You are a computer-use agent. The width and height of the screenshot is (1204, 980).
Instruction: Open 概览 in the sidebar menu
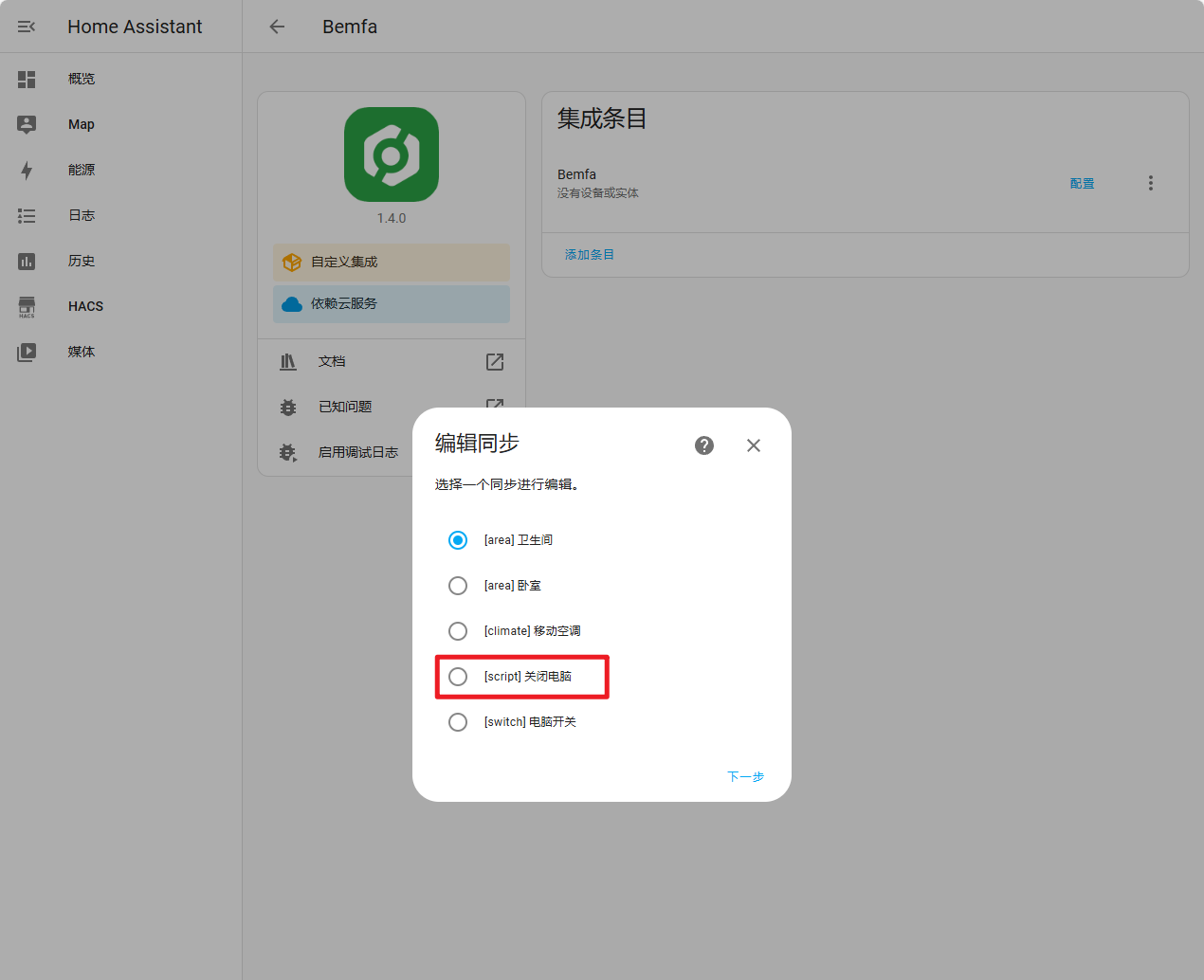click(x=120, y=79)
